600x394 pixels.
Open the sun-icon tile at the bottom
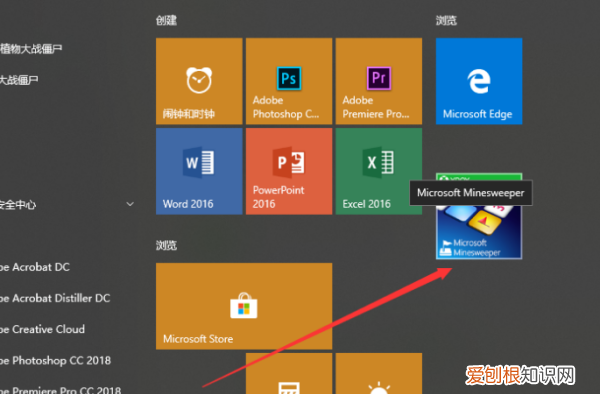point(379,374)
